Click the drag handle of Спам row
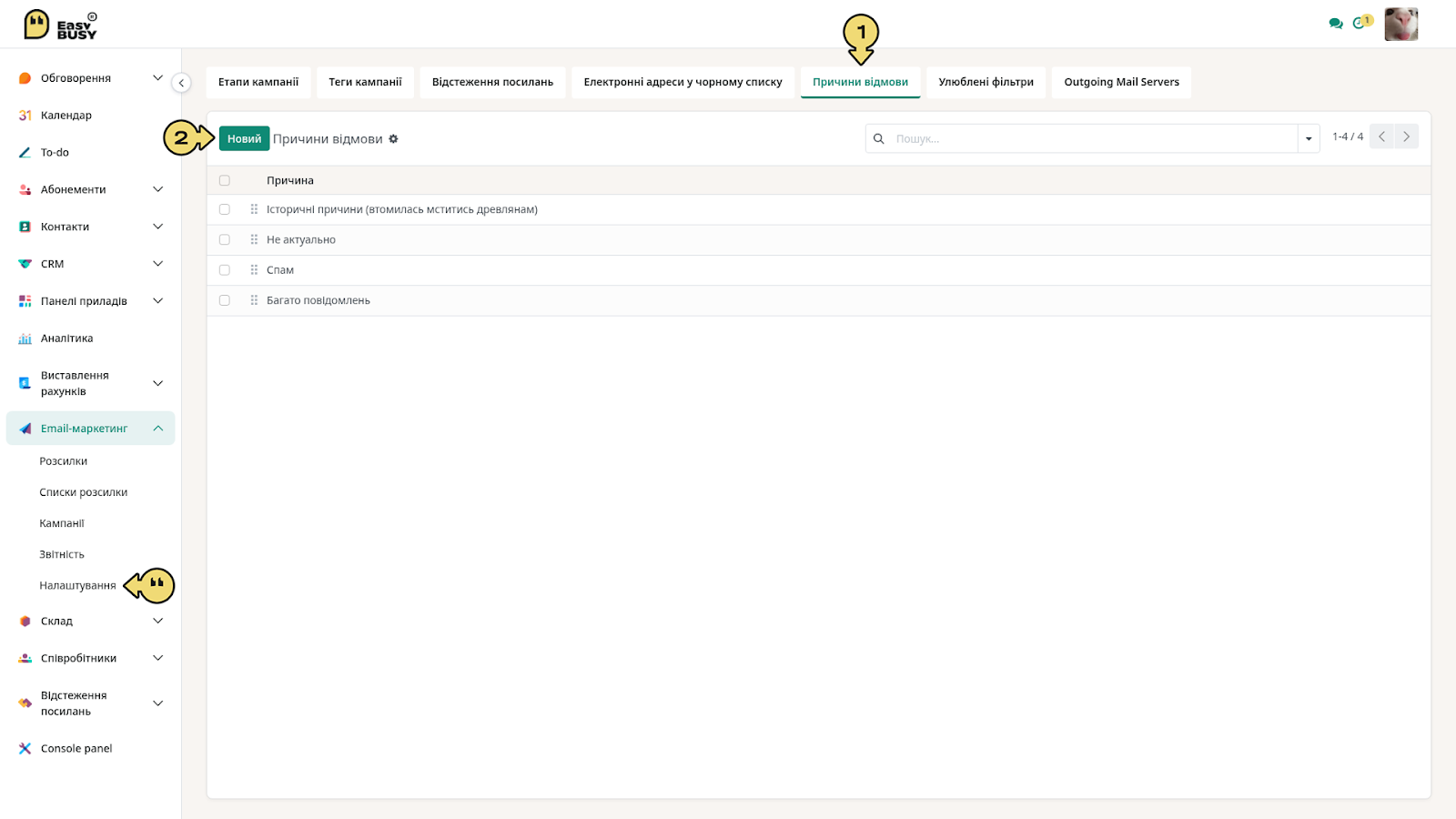 click(x=254, y=270)
